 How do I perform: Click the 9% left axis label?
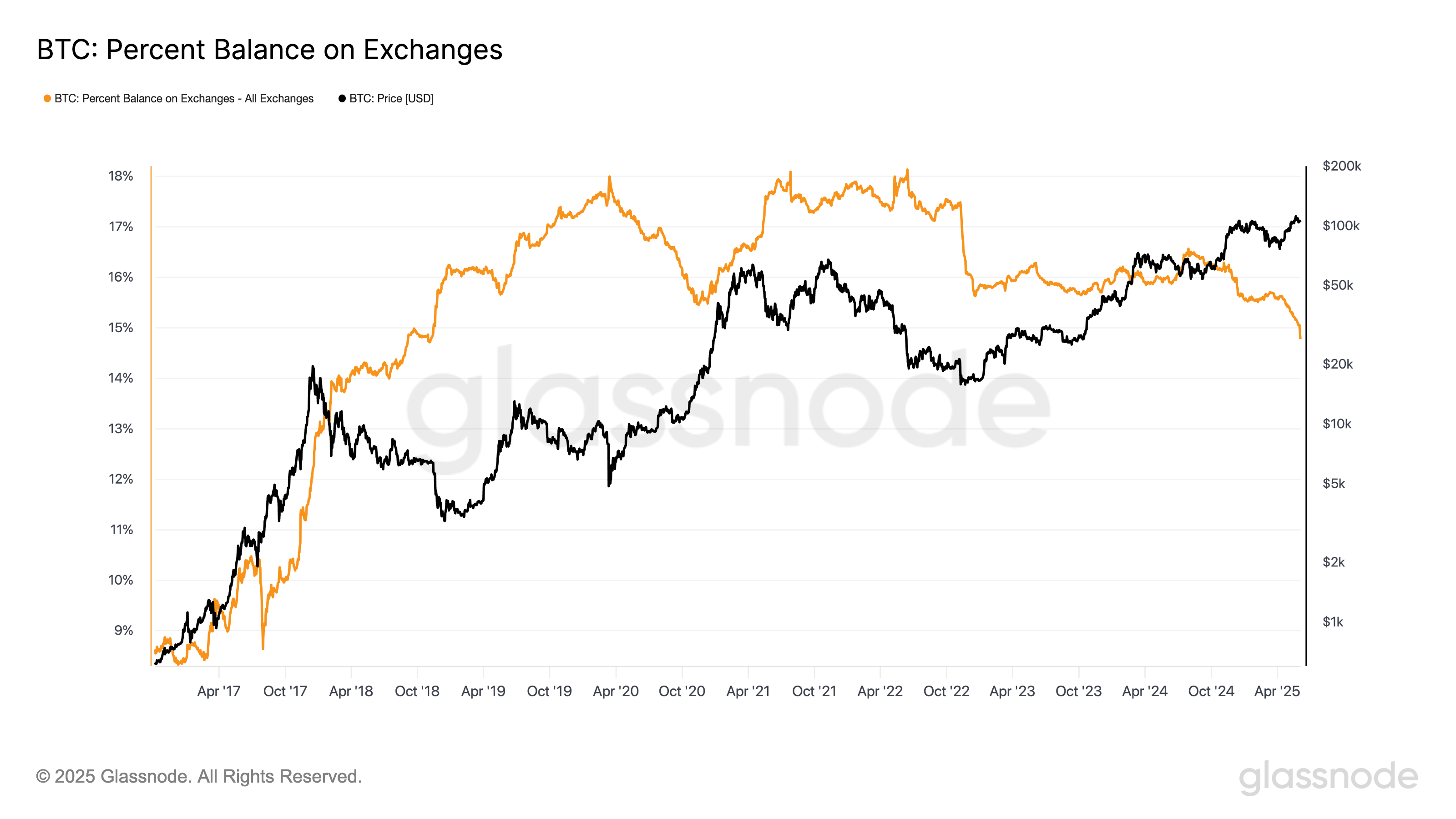(124, 631)
